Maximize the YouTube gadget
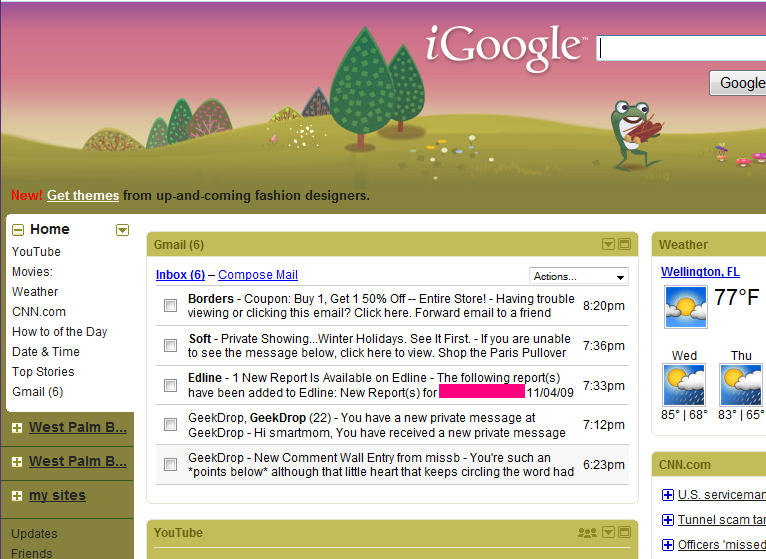 click(x=624, y=533)
